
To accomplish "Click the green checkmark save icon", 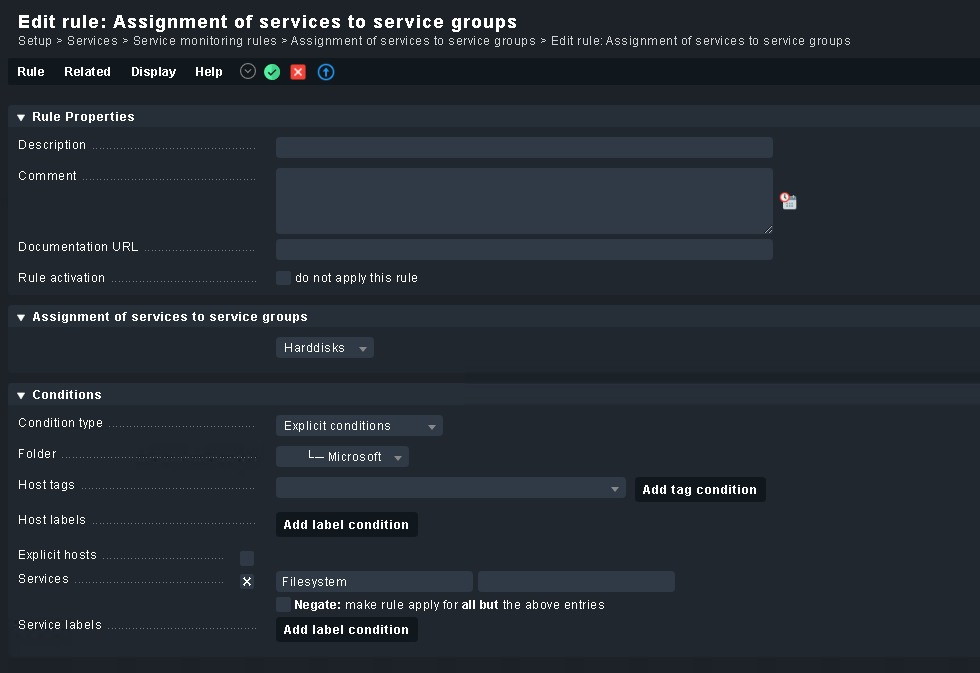I will click(x=272, y=72).
